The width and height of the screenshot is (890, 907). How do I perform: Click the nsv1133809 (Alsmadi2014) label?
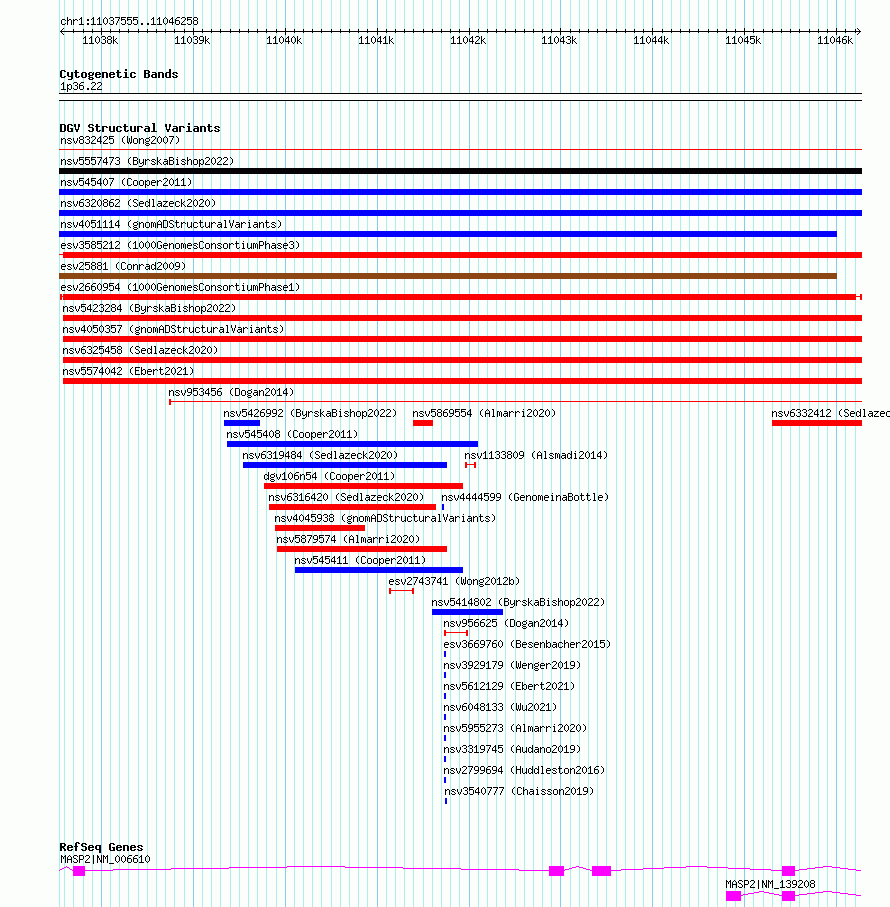[x=536, y=455]
